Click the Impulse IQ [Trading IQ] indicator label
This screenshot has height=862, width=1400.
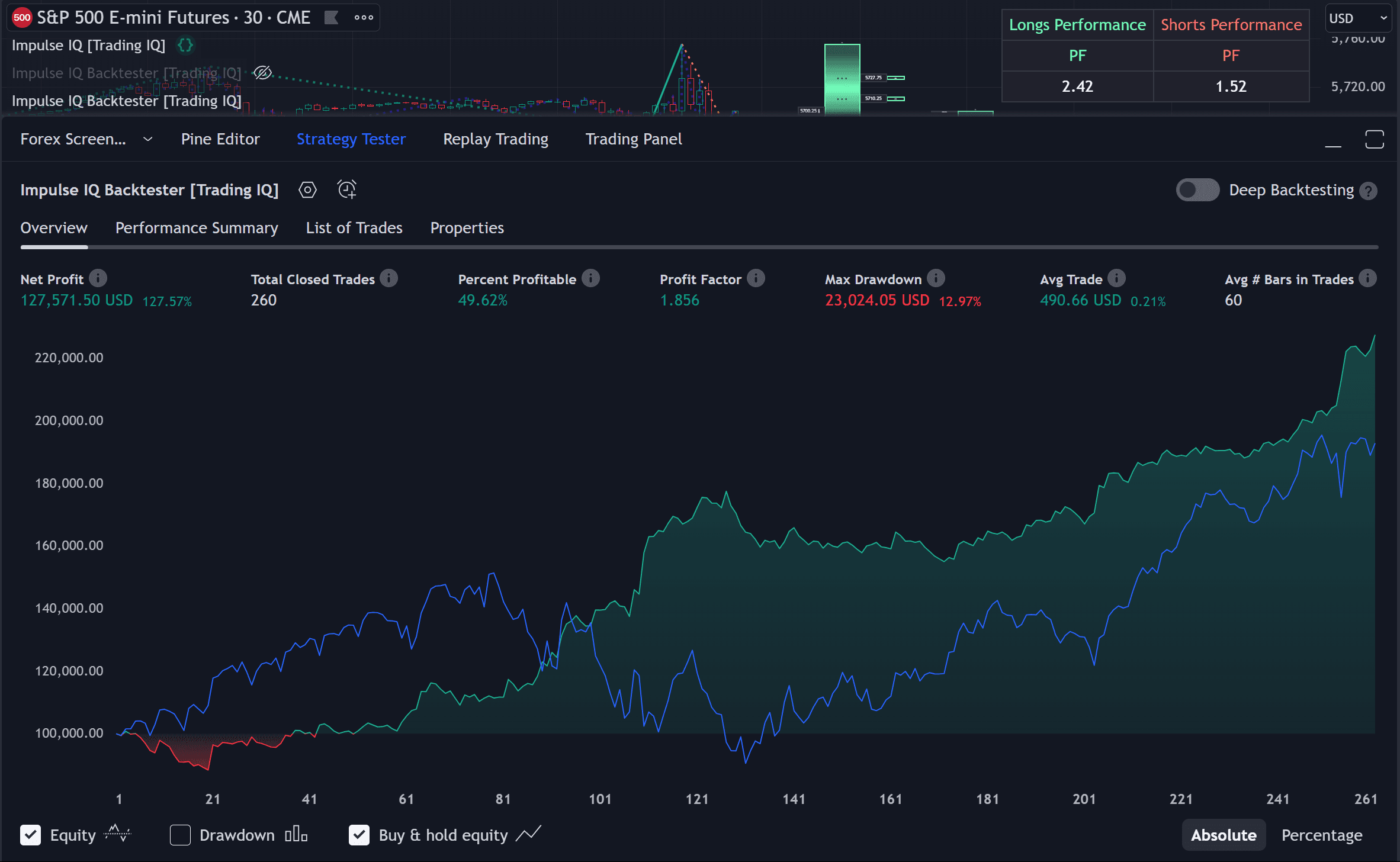pos(89,45)
